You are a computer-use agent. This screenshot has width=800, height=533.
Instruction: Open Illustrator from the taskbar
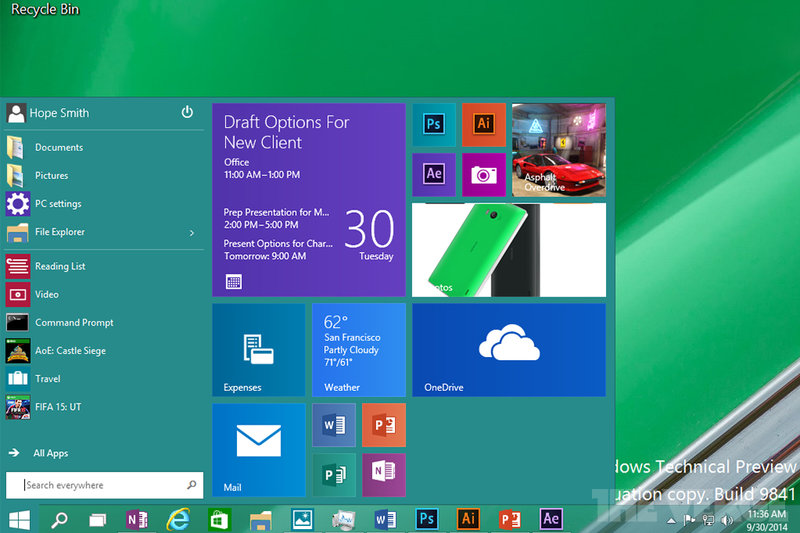[x=468, y=519]
